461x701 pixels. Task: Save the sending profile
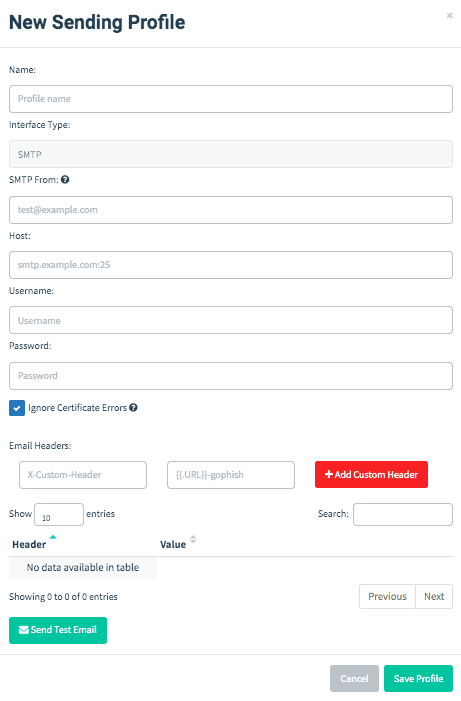tap(418, 679)
